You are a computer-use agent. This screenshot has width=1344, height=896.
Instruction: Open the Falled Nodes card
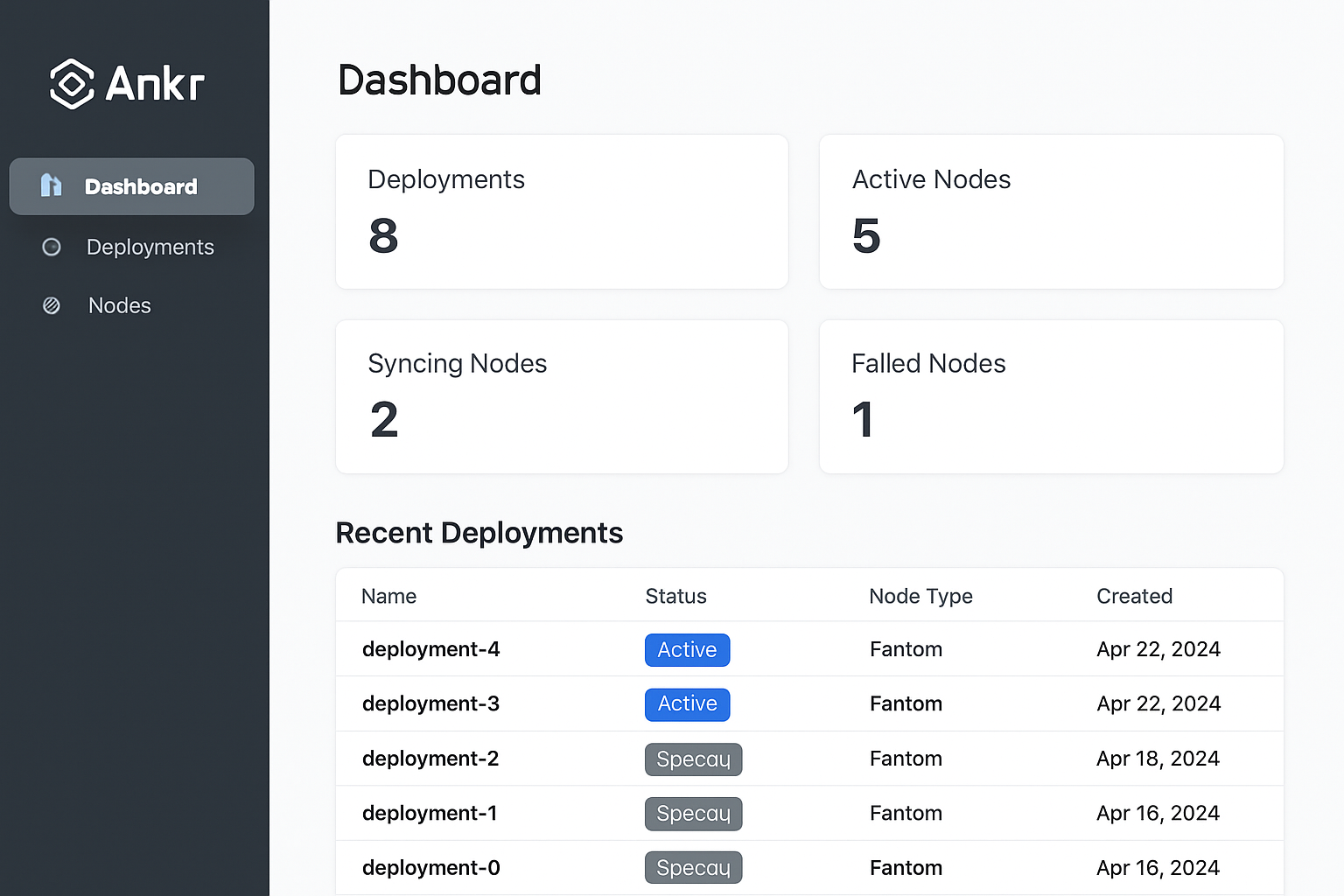coord(1050,396)
